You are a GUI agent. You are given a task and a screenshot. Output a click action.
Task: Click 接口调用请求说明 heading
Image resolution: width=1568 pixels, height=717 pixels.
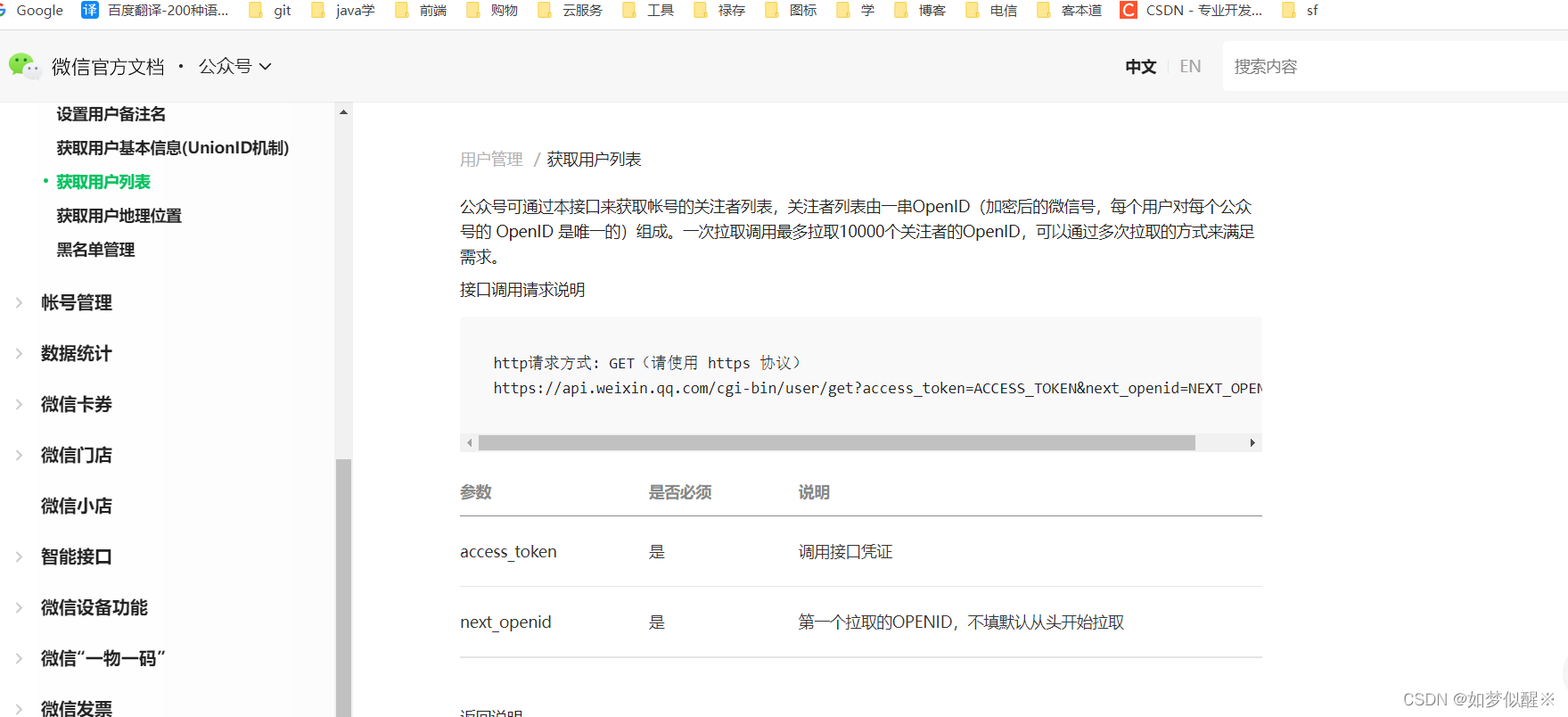pos(522,290)
